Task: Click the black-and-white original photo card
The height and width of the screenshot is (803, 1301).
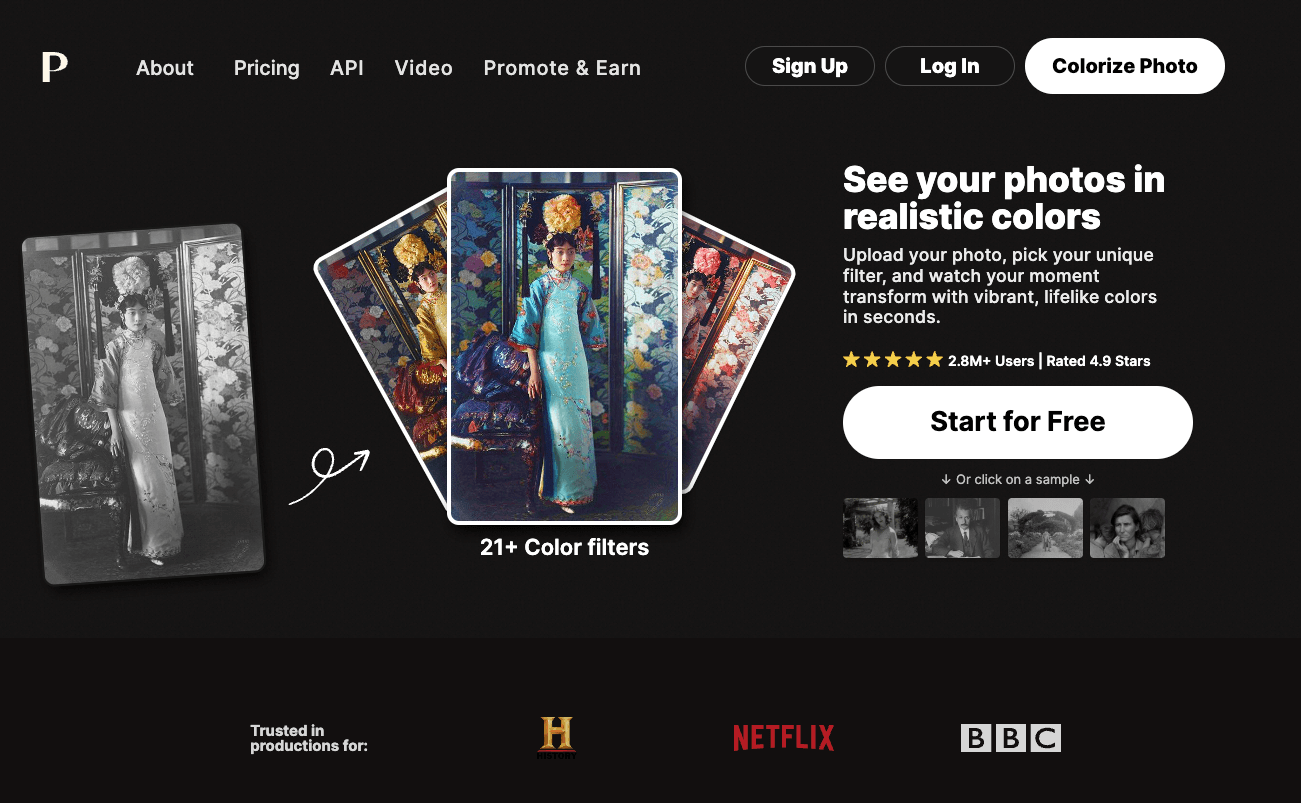Action: tap(143, 404)
